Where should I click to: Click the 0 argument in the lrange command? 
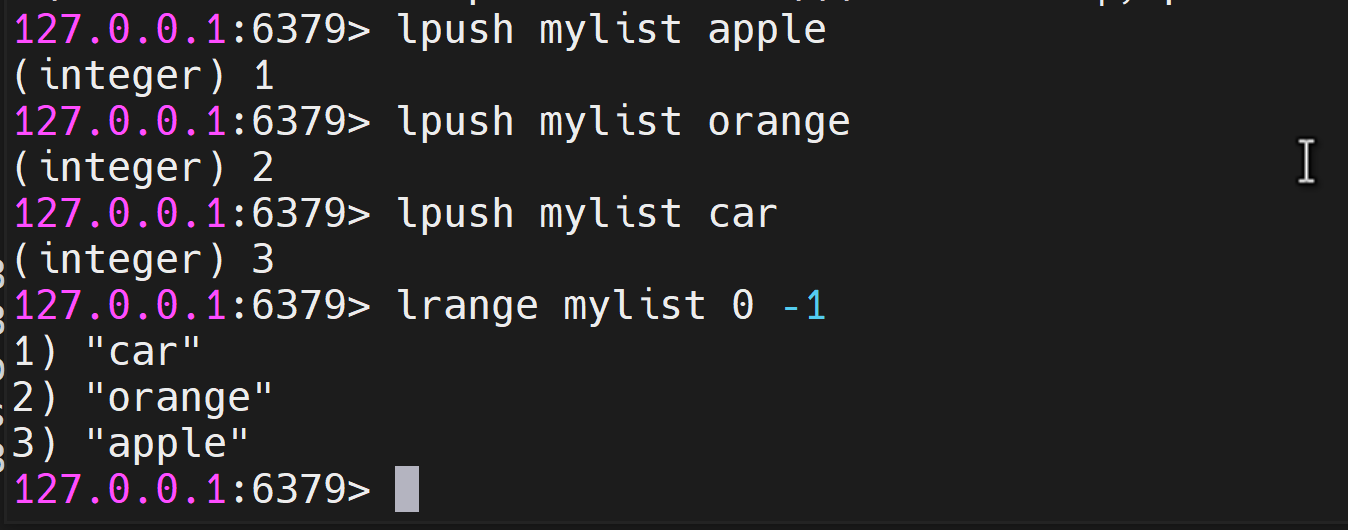[x=743, y=306]
